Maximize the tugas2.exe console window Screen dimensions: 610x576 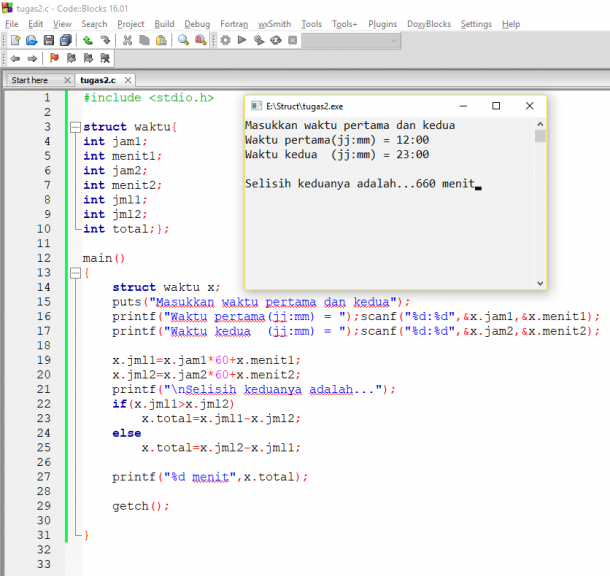[x=496, y=106]
